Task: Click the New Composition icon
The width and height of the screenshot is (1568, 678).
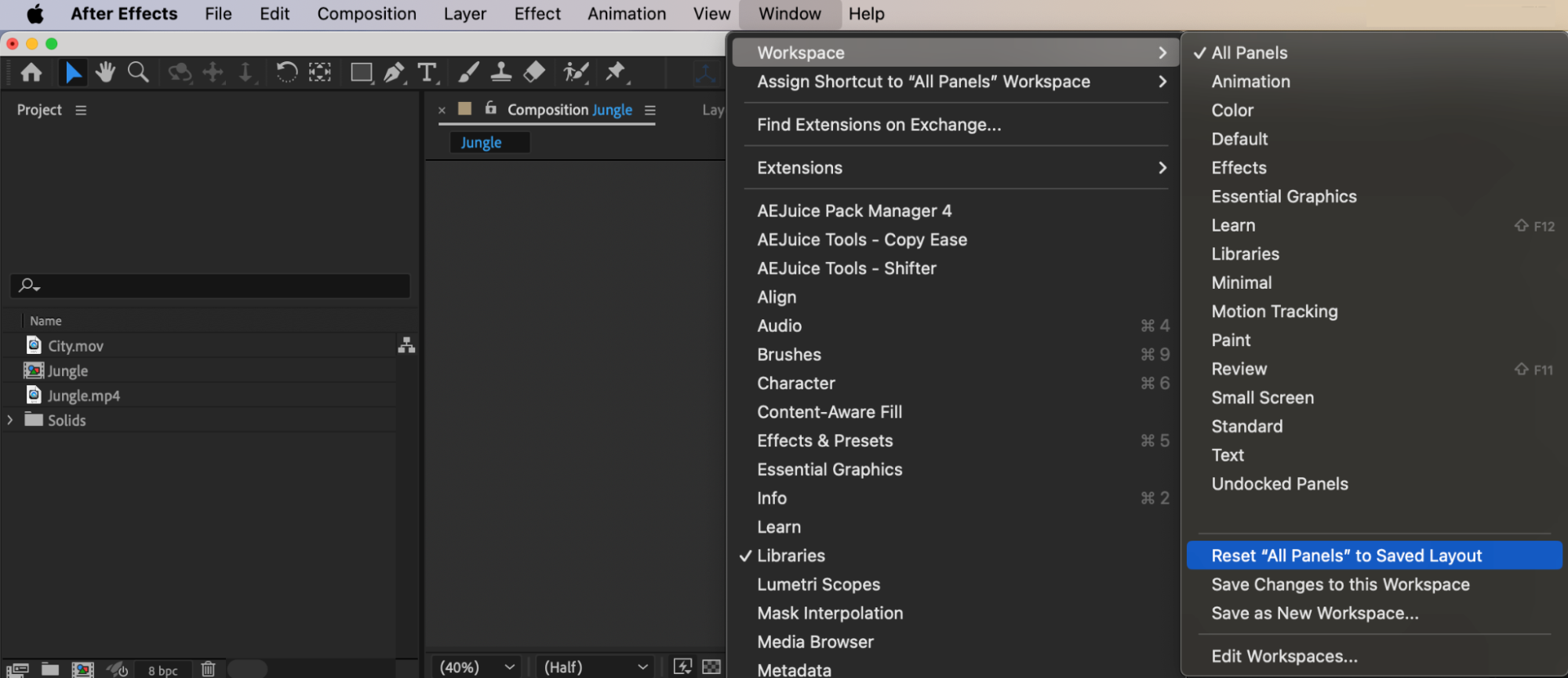Action: [83, 669]
